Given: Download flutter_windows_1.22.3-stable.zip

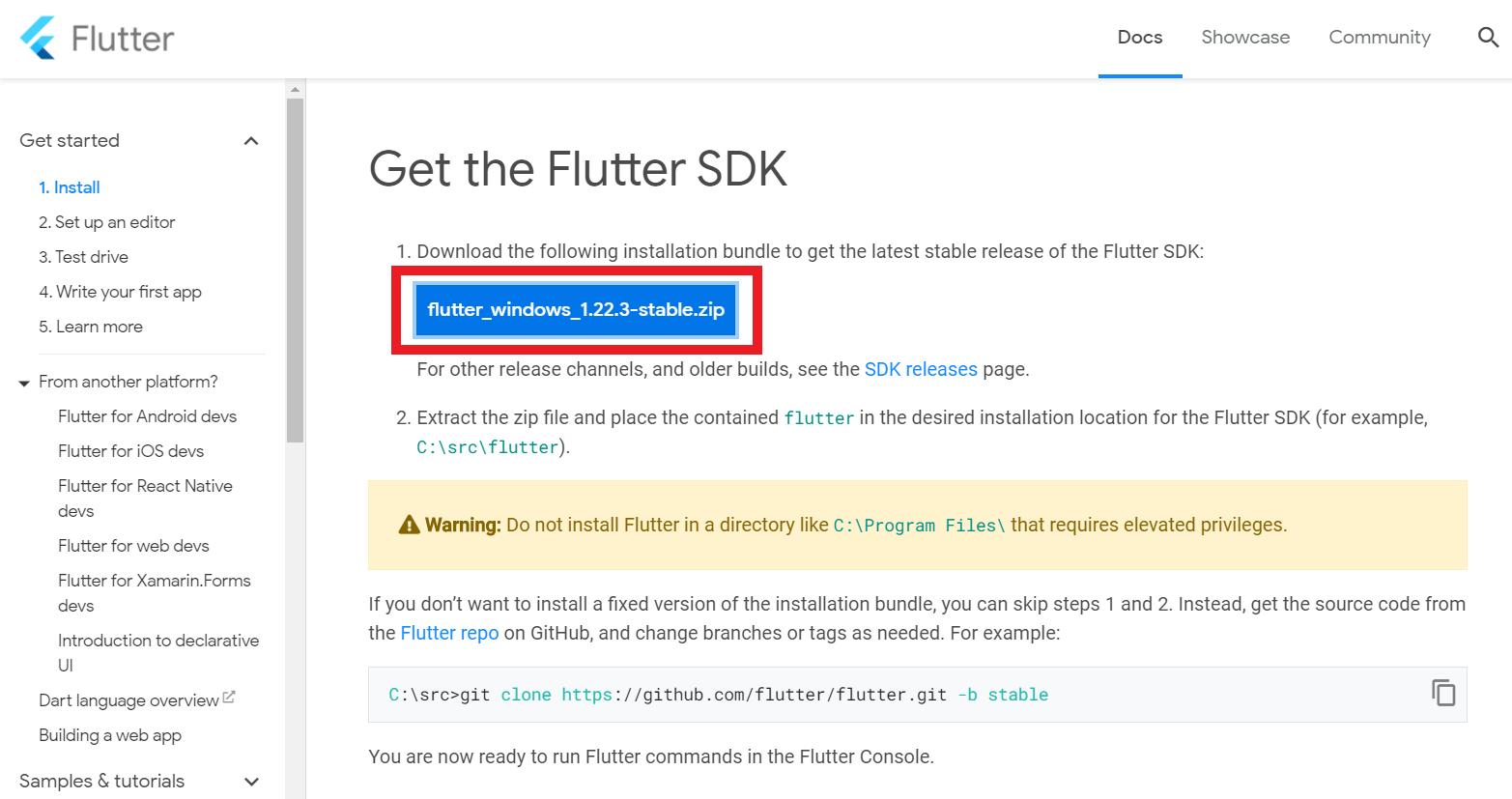Looking at the screenshot, I should click(576, 310).
